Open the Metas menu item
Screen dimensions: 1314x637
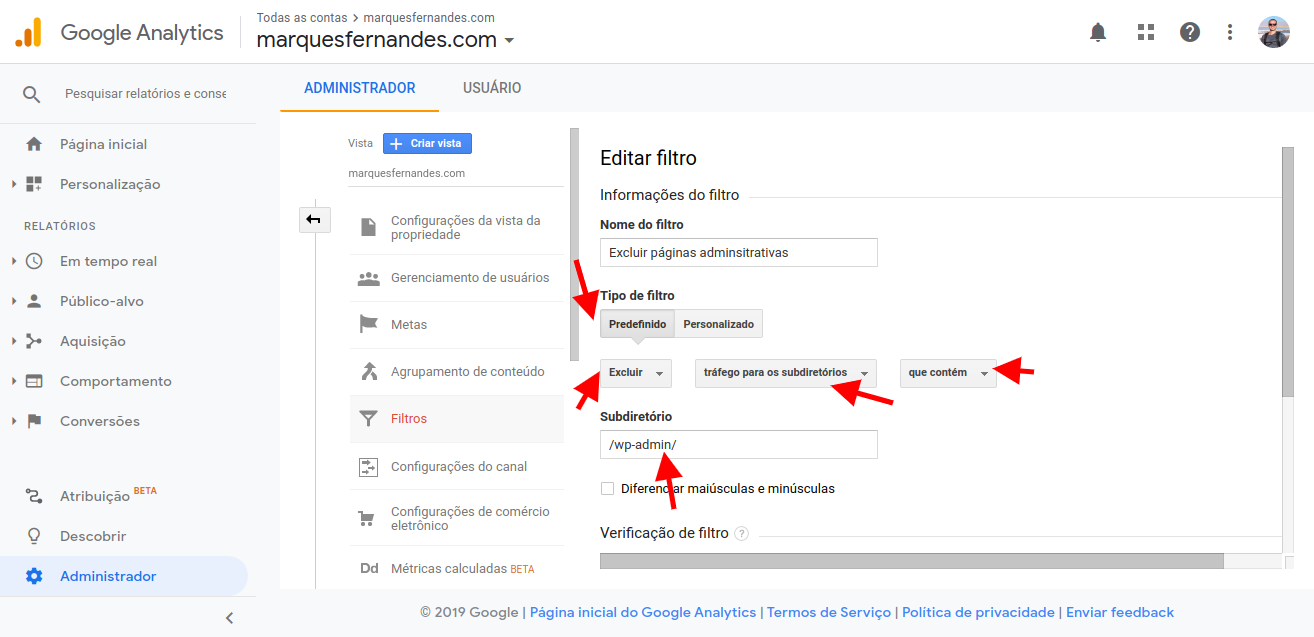point(409,325)
